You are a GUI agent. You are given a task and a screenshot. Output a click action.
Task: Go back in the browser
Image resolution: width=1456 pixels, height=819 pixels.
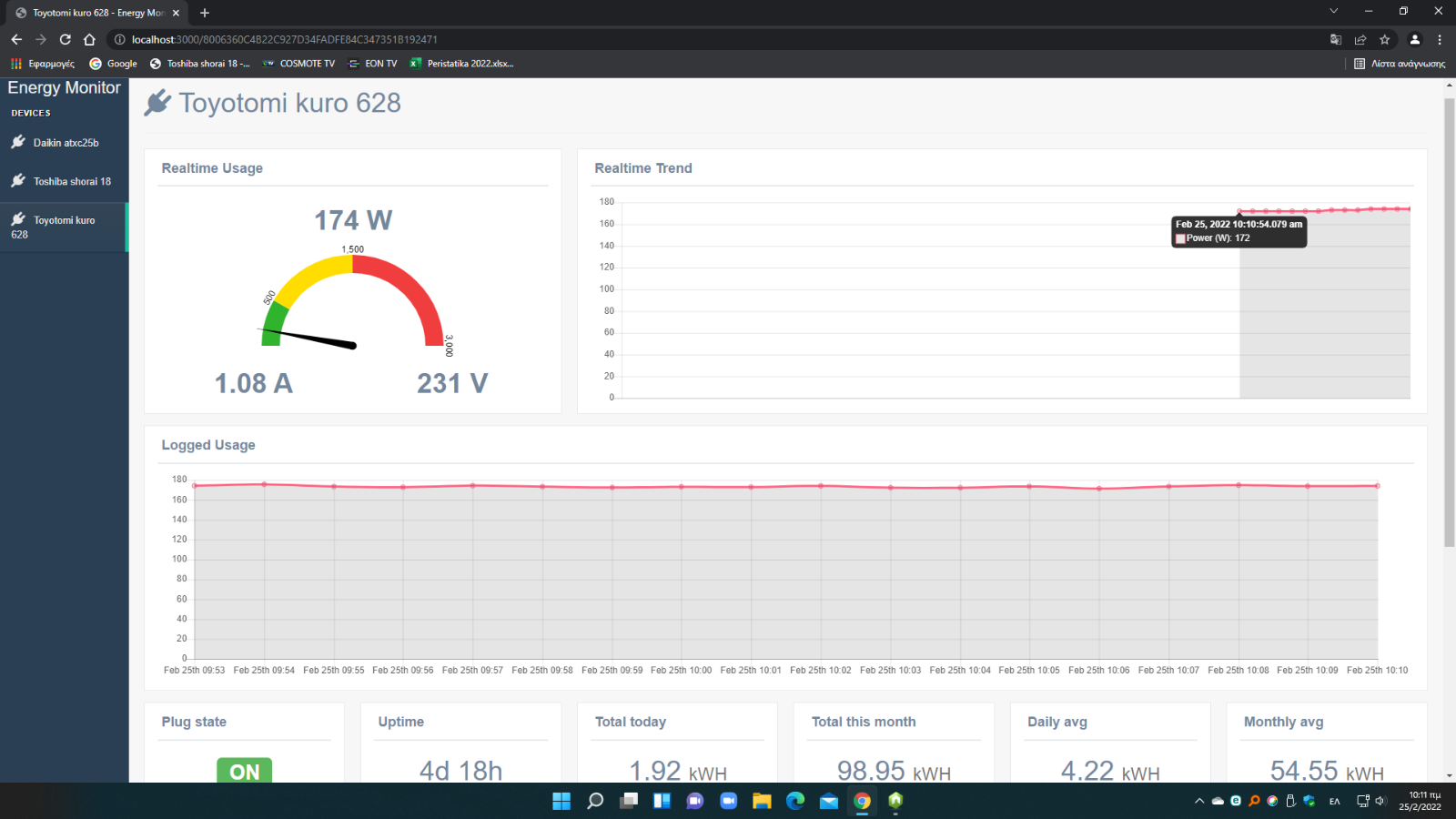click(x=16, y=39)
